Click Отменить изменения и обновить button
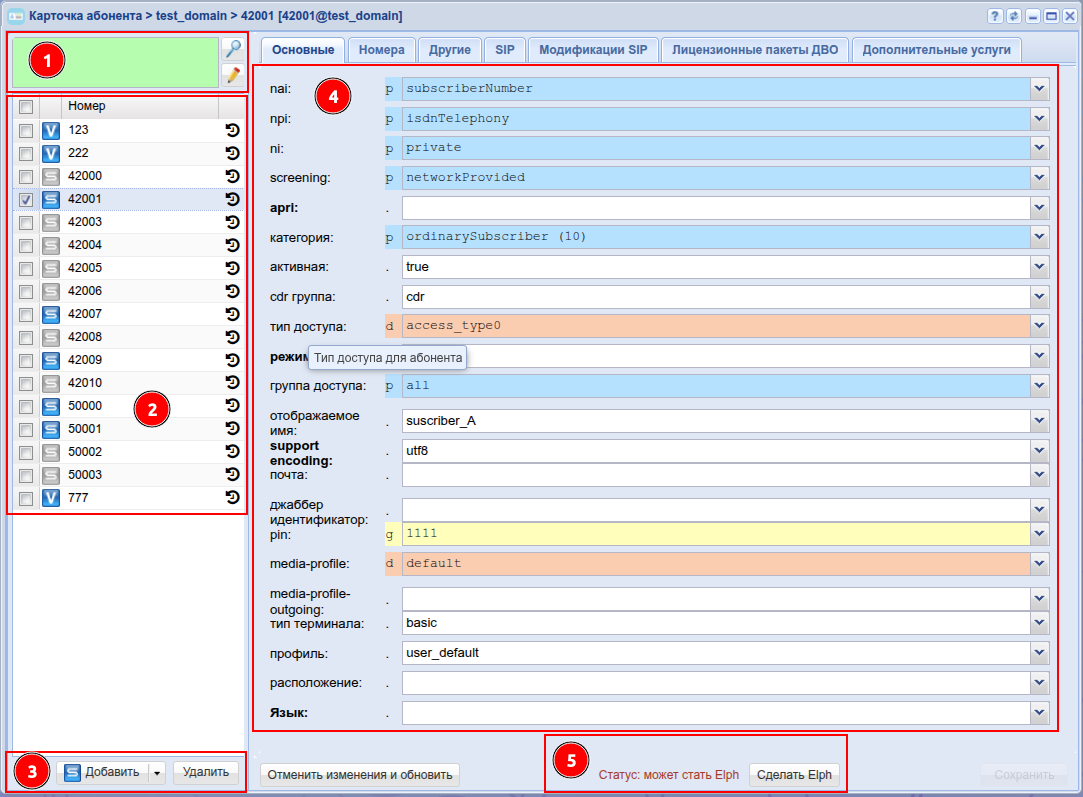Viewport: 1083px width, 797px height. pos(359,774)
